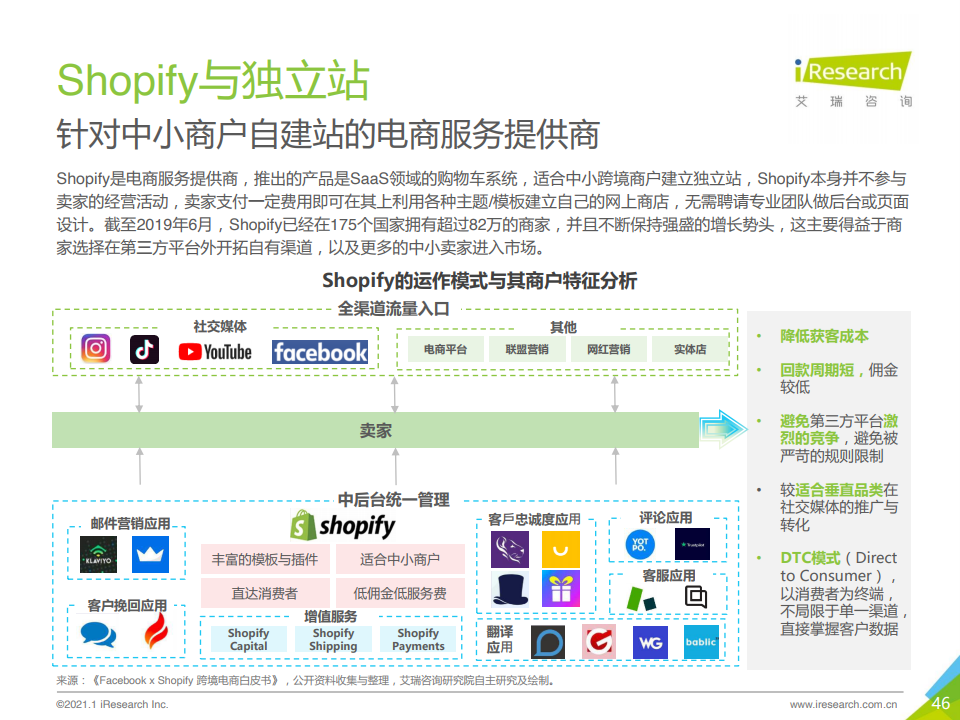Click the purple lion loyalty app icon

509,550
